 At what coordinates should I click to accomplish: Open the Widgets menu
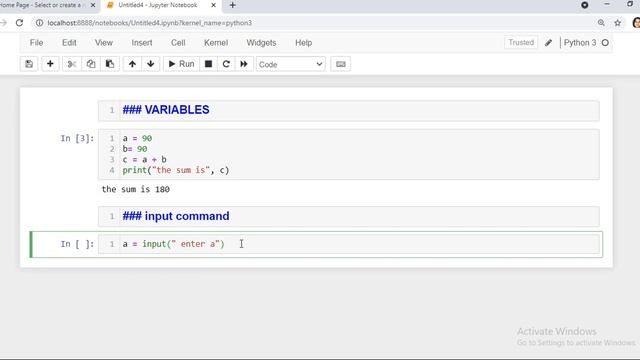[x=261, y=42]
